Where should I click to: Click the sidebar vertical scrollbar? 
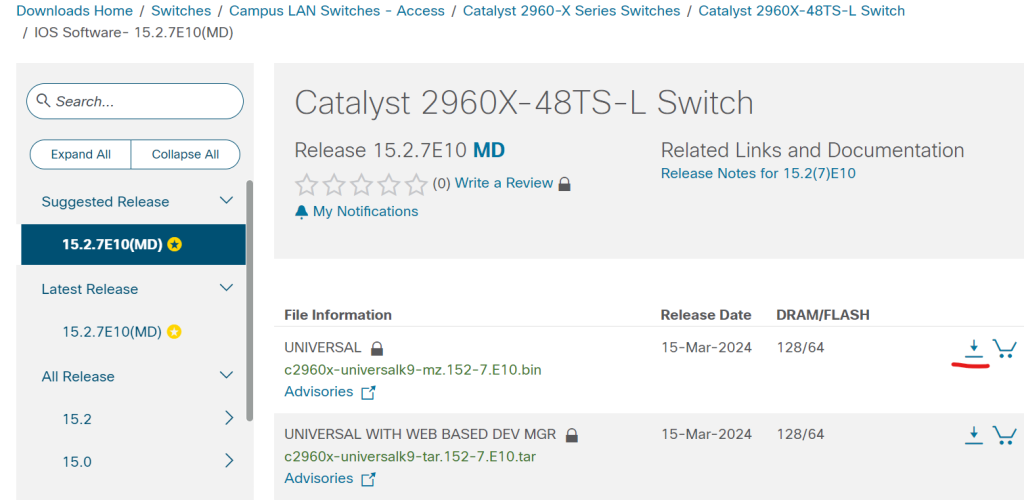[249, 300]
